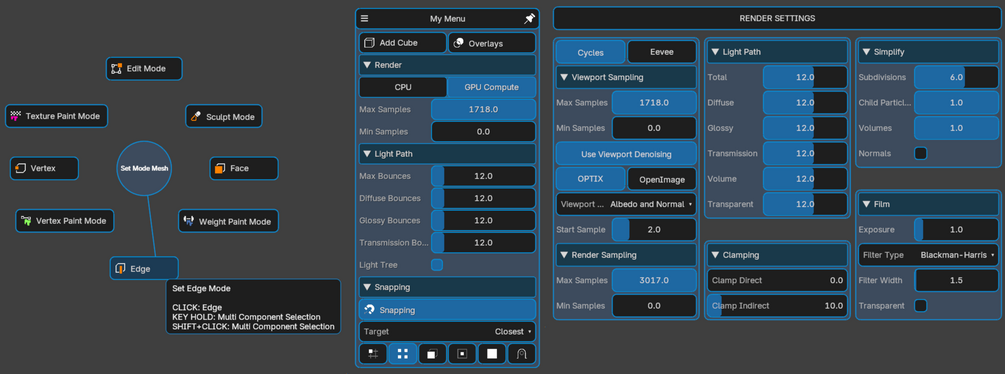This screenshot has height=374, width=1005.
Task: Click the Min Samples field in My Menu
Action: (483, 132)
